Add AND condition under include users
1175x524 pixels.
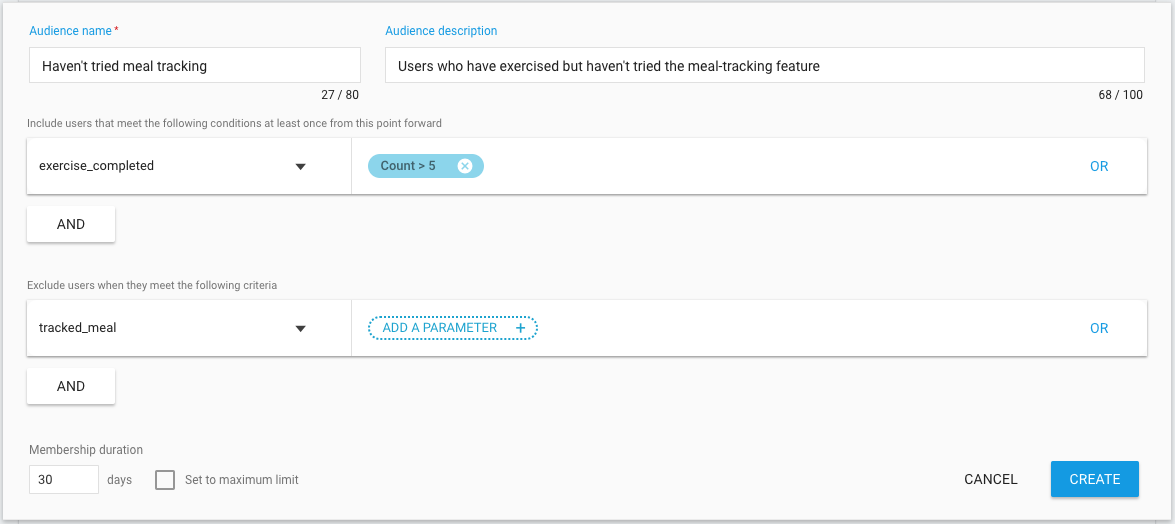click(71, 224)
